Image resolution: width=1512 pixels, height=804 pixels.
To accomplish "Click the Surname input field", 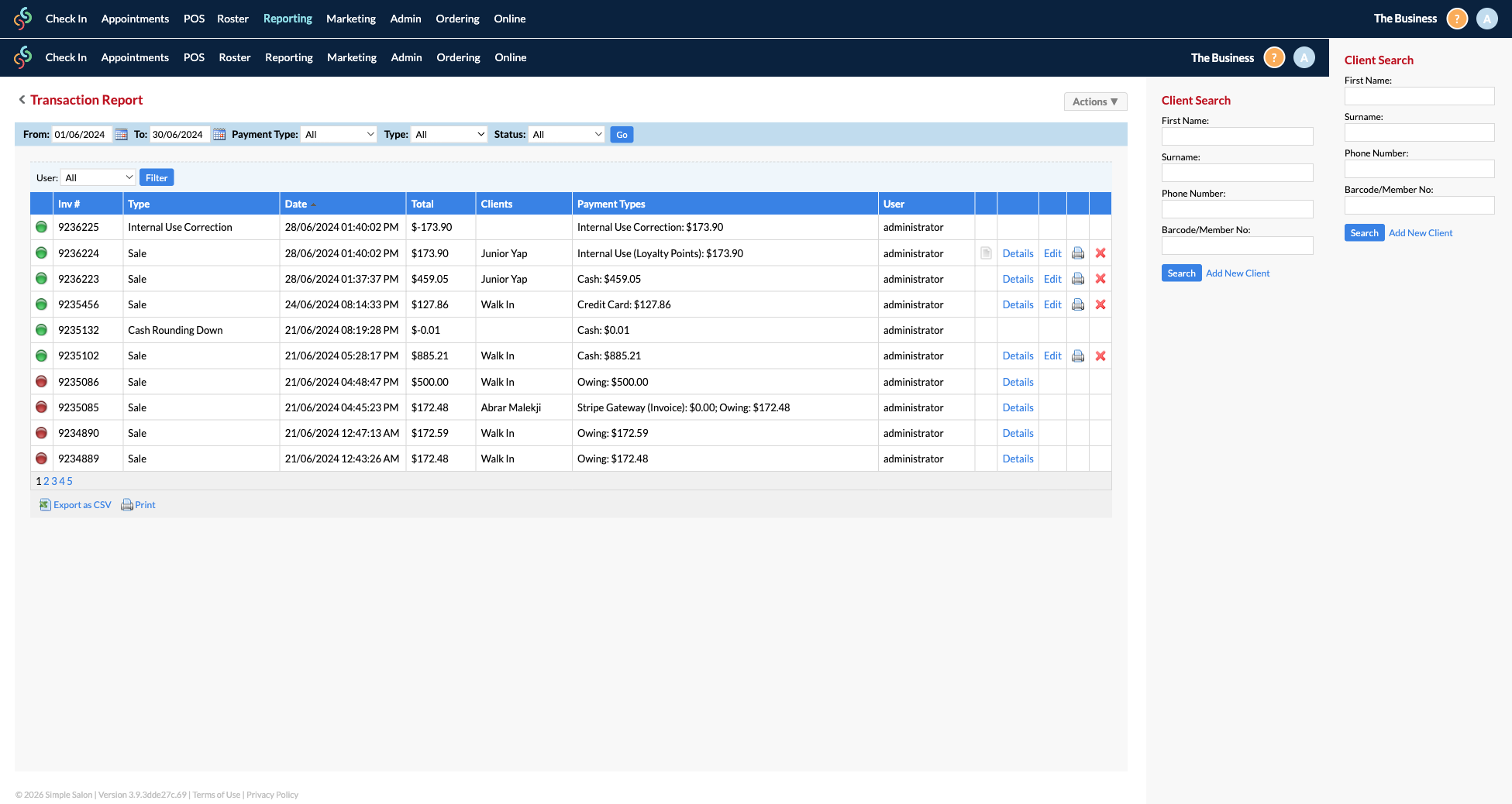I will click(1238, 172).
